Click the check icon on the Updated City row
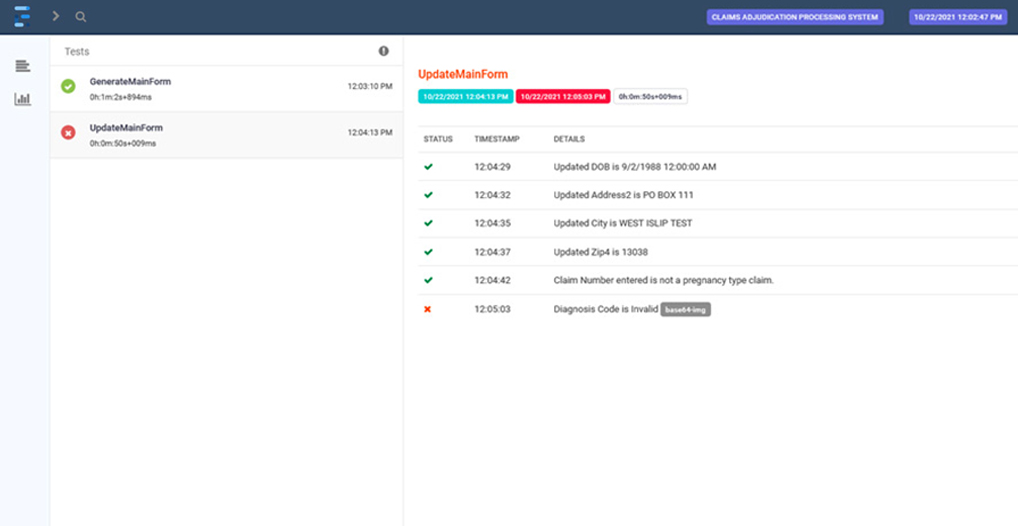Viewport: 1018px width, 526px height. pos(428,223)
